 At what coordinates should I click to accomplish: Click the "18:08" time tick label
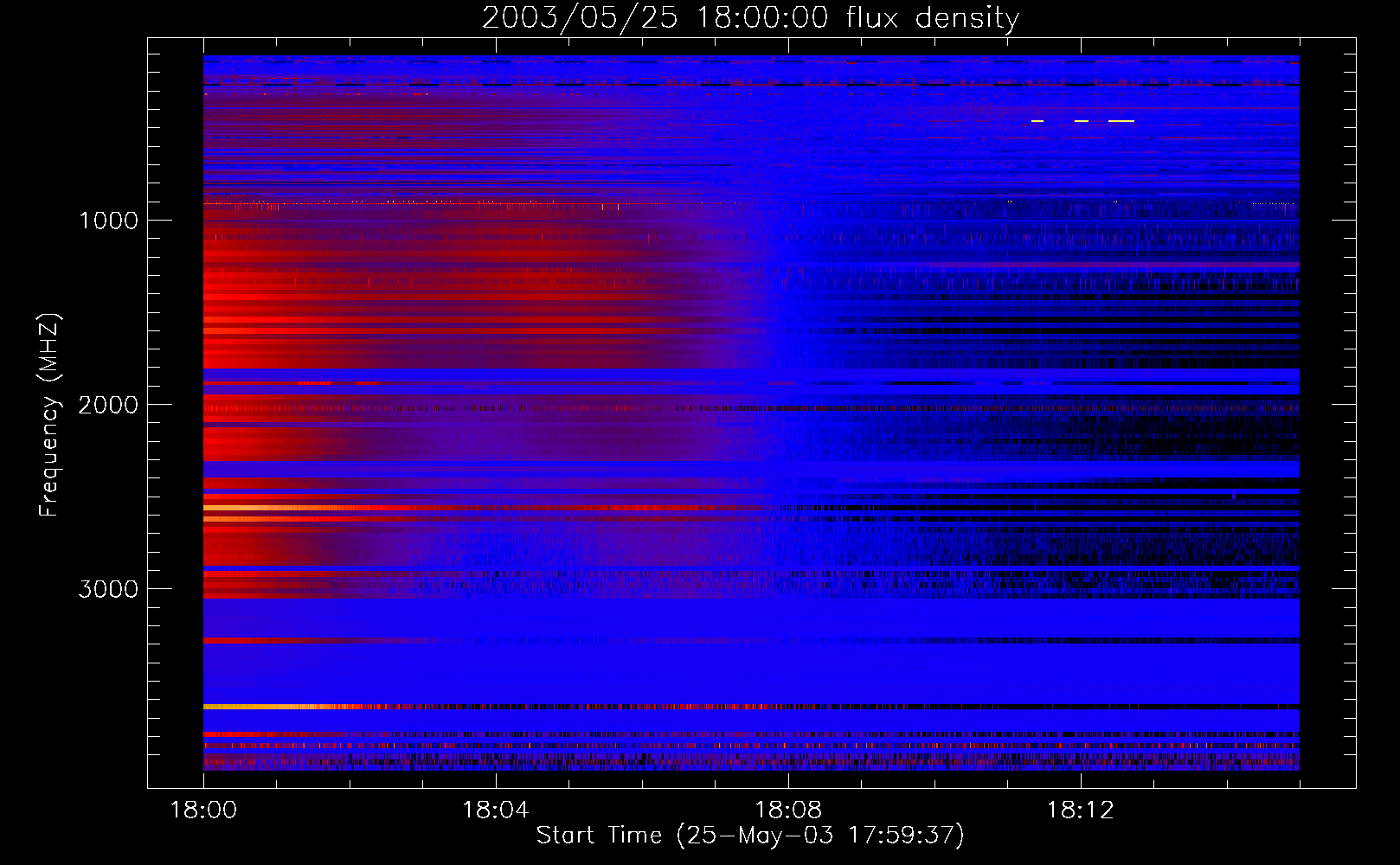point(788,811)
